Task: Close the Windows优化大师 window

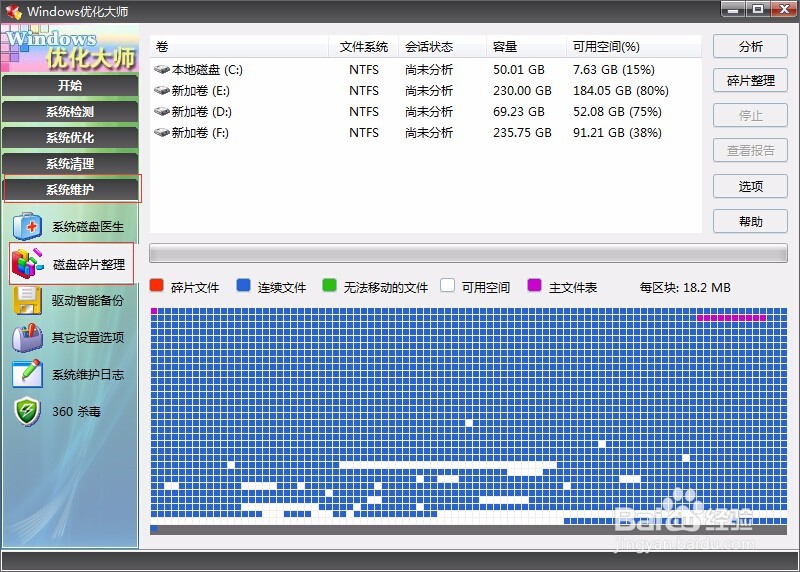Action: (x=784, y=9)
